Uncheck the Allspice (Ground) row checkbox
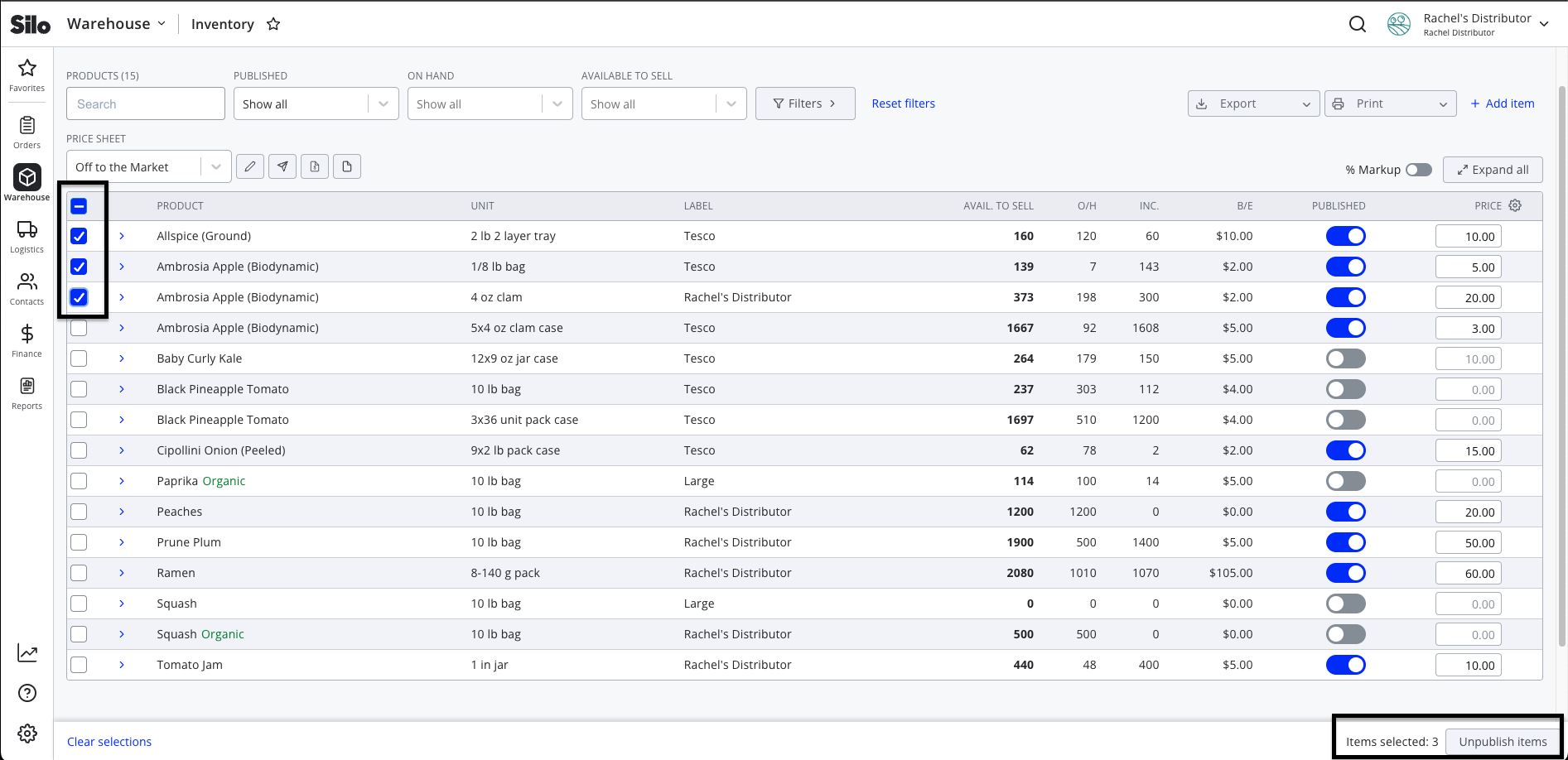 pos(79,236)
